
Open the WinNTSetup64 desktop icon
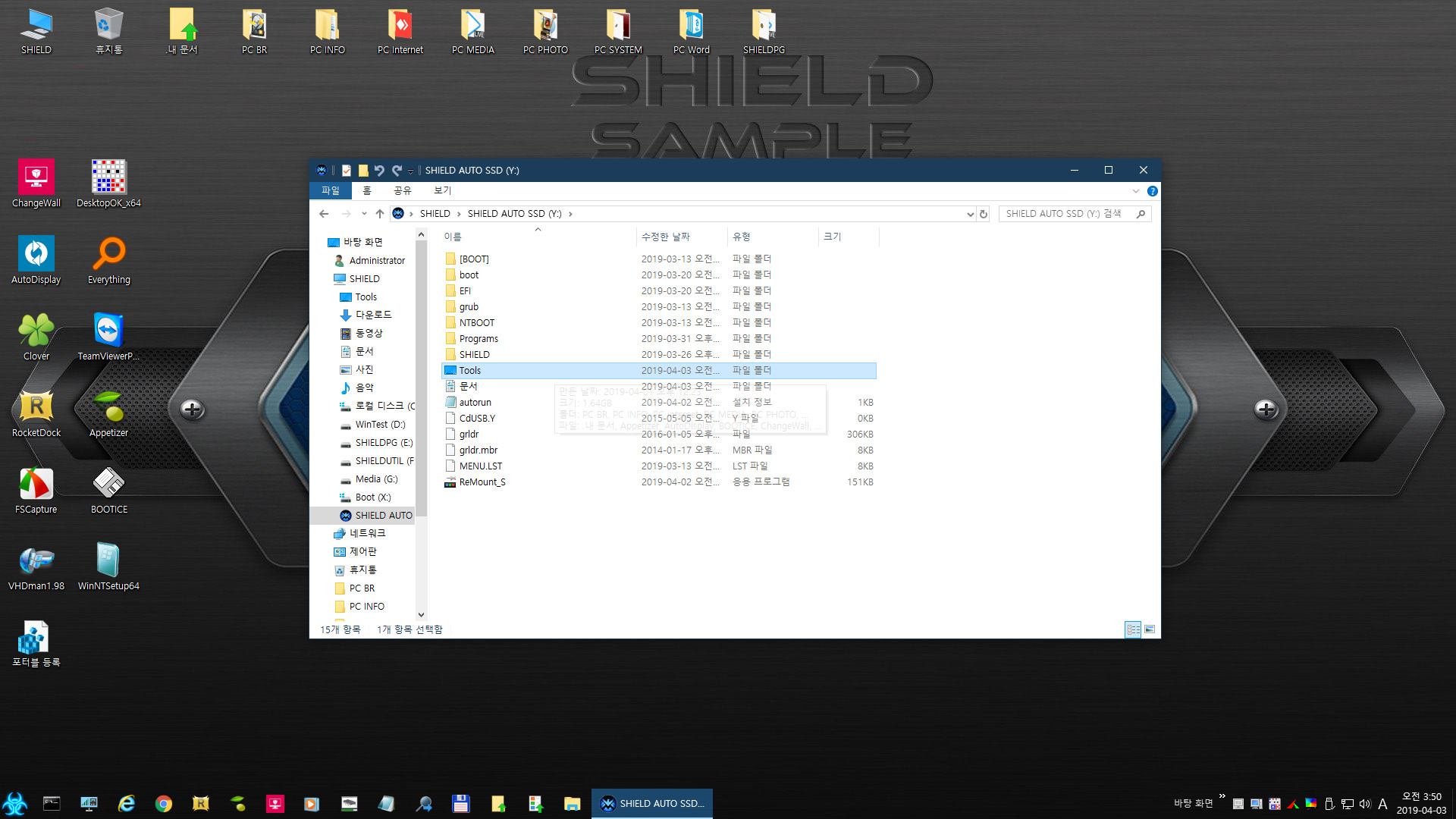tap(108, 566)
